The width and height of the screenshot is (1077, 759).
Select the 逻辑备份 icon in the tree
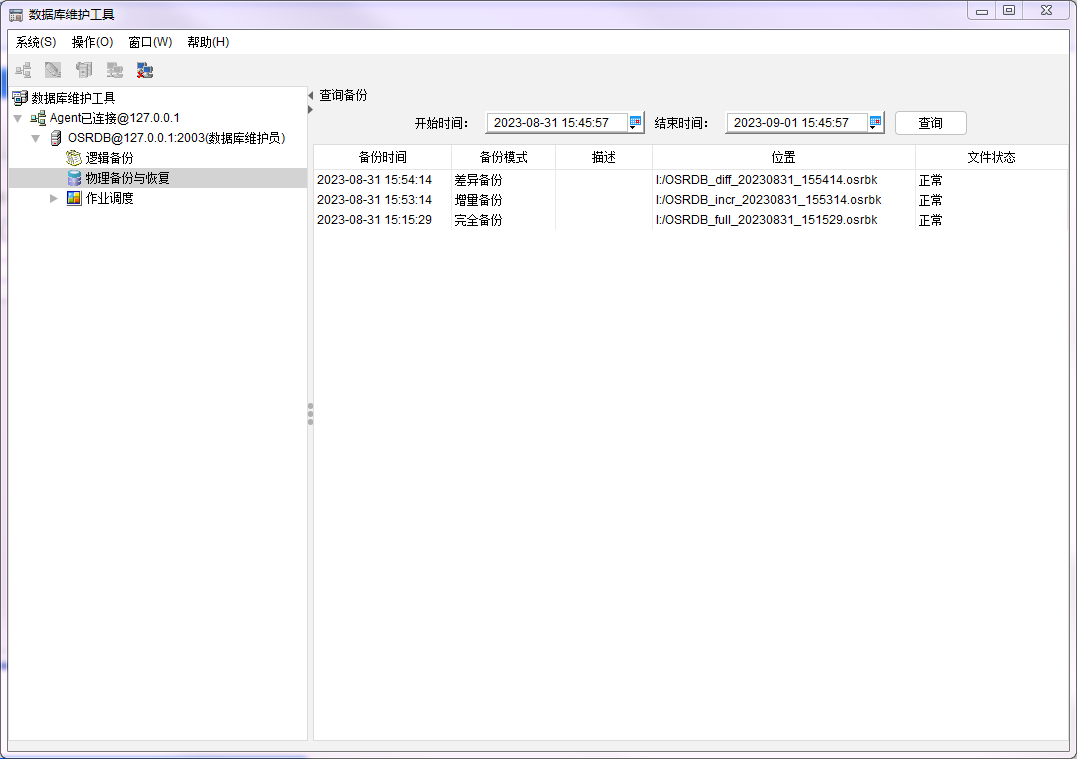pos(71,157)
